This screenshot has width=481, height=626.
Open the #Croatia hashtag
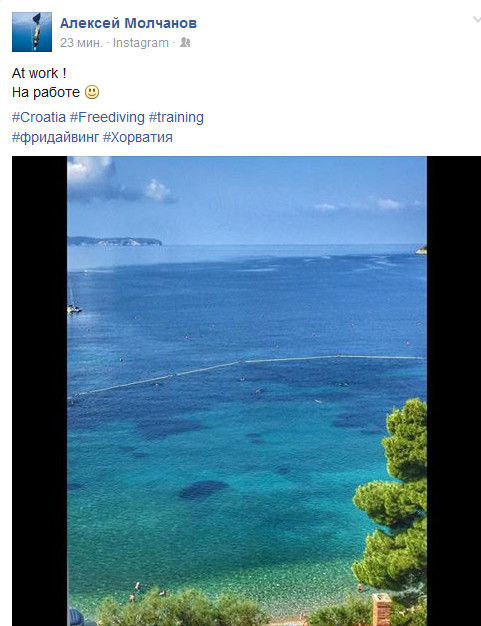coord(39,117)
